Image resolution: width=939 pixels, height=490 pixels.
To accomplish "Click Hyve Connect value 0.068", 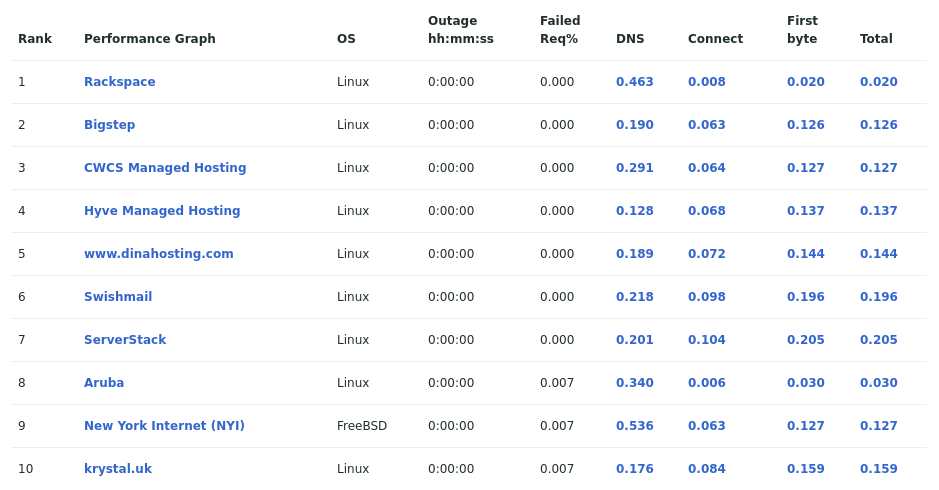I will pos(707,211).
